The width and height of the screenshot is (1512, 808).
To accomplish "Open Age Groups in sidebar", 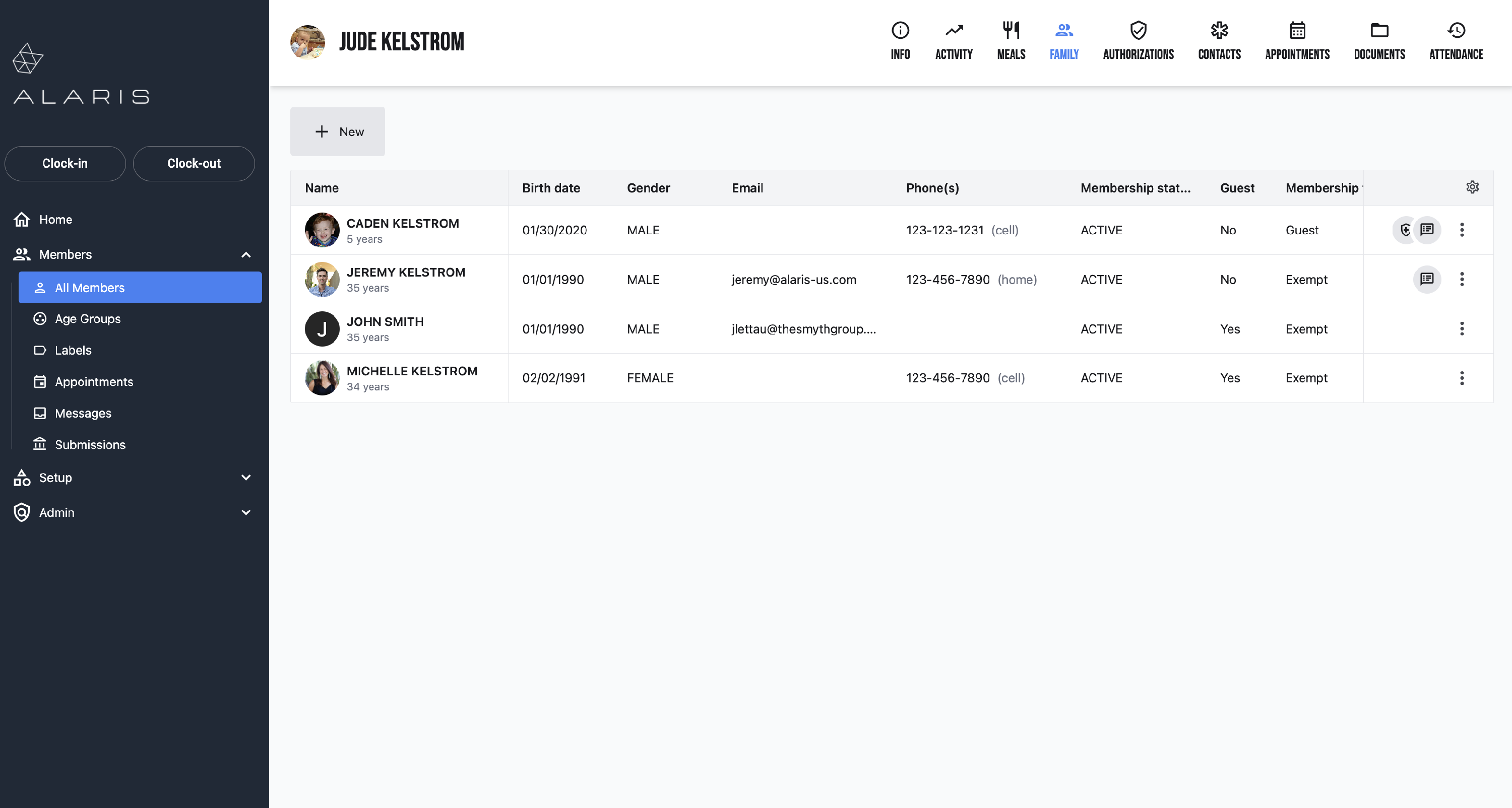I will point(88,319).
